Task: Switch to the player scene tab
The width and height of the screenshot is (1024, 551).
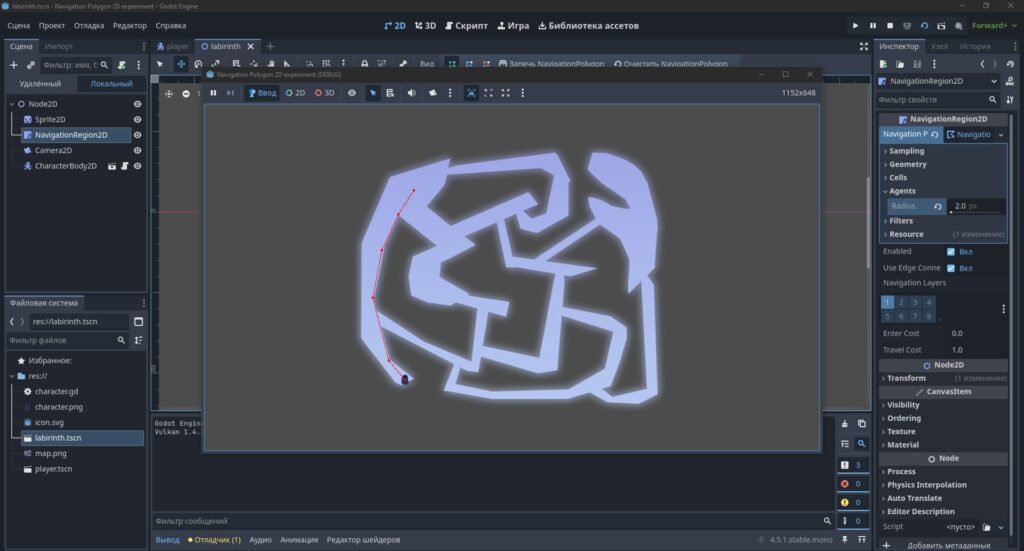Action: (x=172, y=46)
